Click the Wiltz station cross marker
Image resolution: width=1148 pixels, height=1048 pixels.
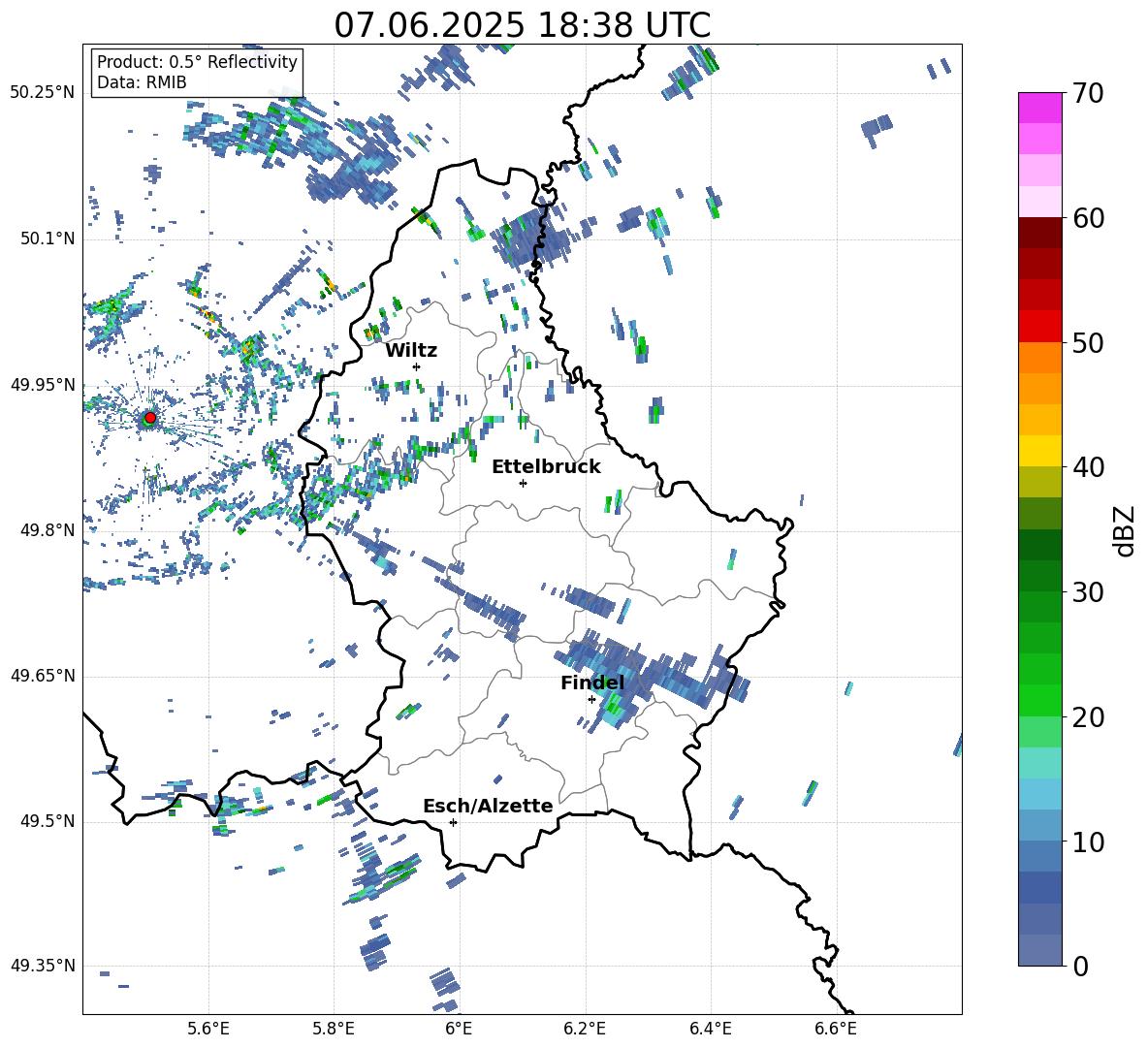pyautogui.click(x=417, y=366)
